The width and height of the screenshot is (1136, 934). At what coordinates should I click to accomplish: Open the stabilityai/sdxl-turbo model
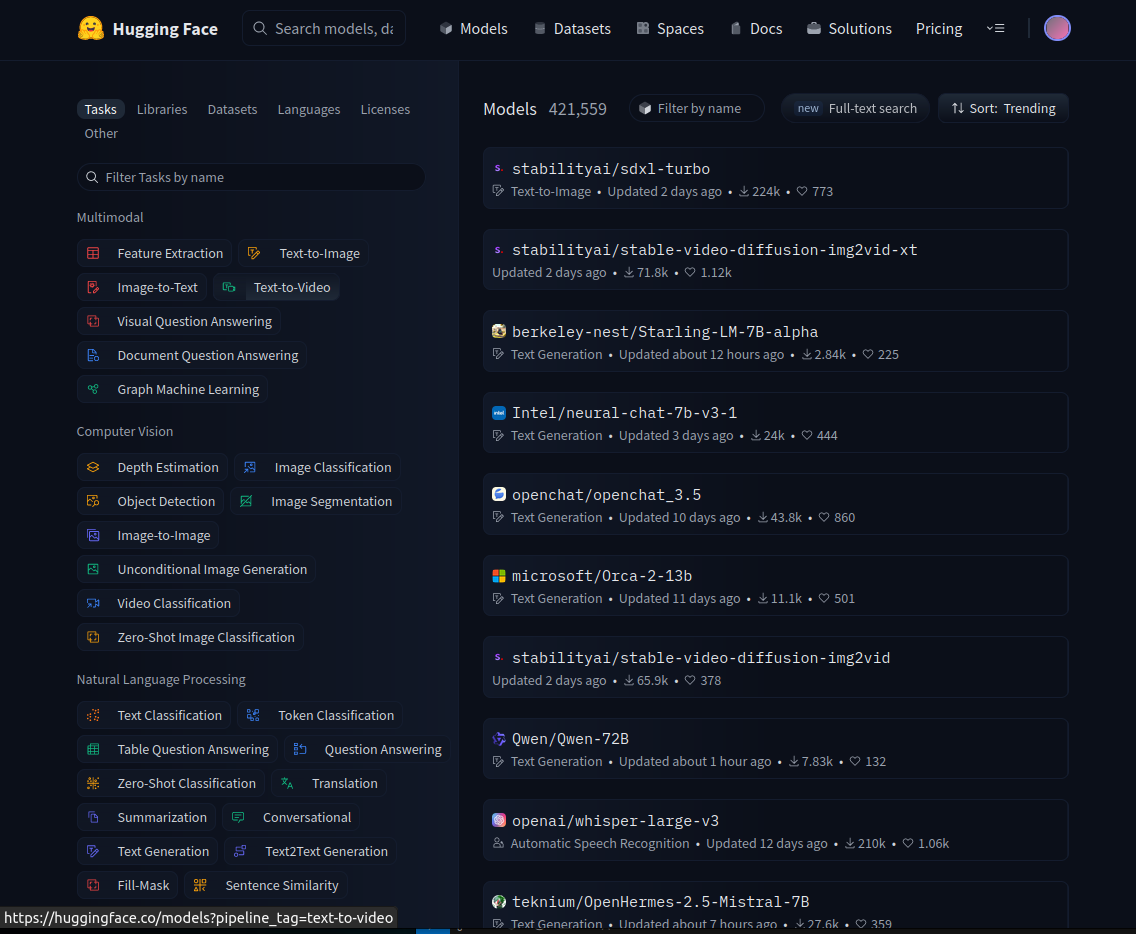[x=775, y=178]
